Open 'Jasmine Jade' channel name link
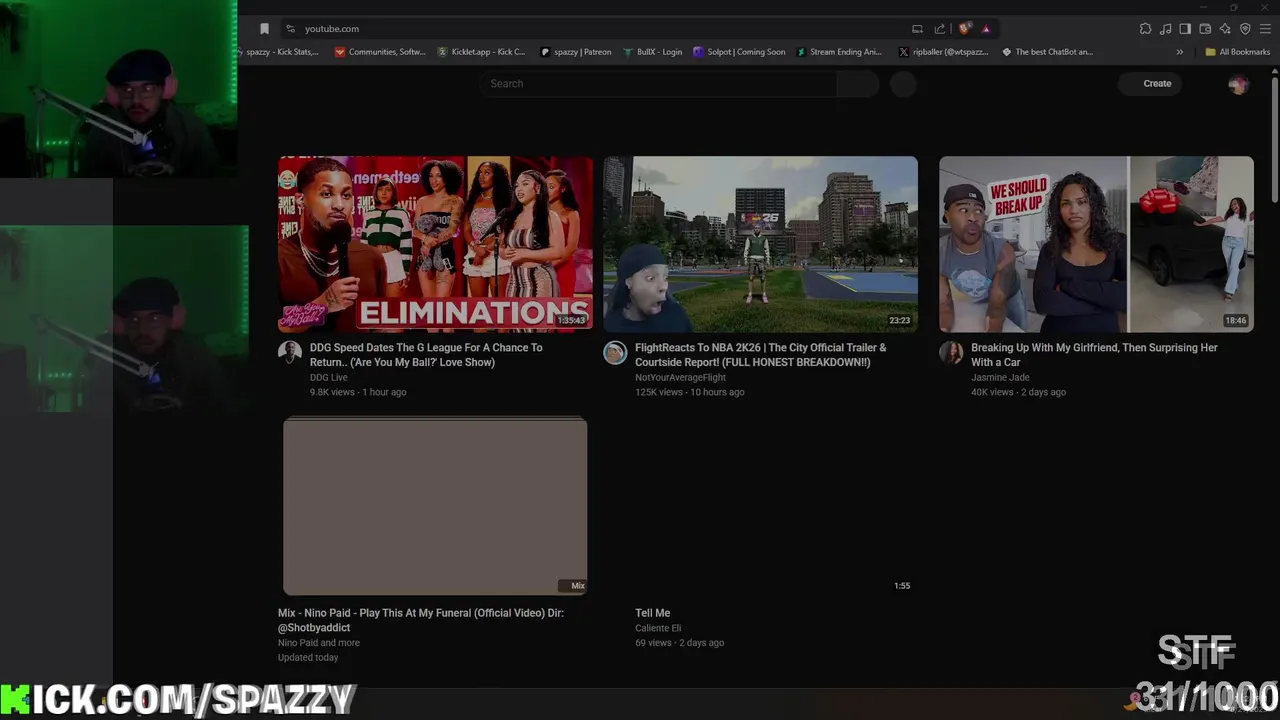The width and height of the screenshot is (1280, 720). point(1000,378)
